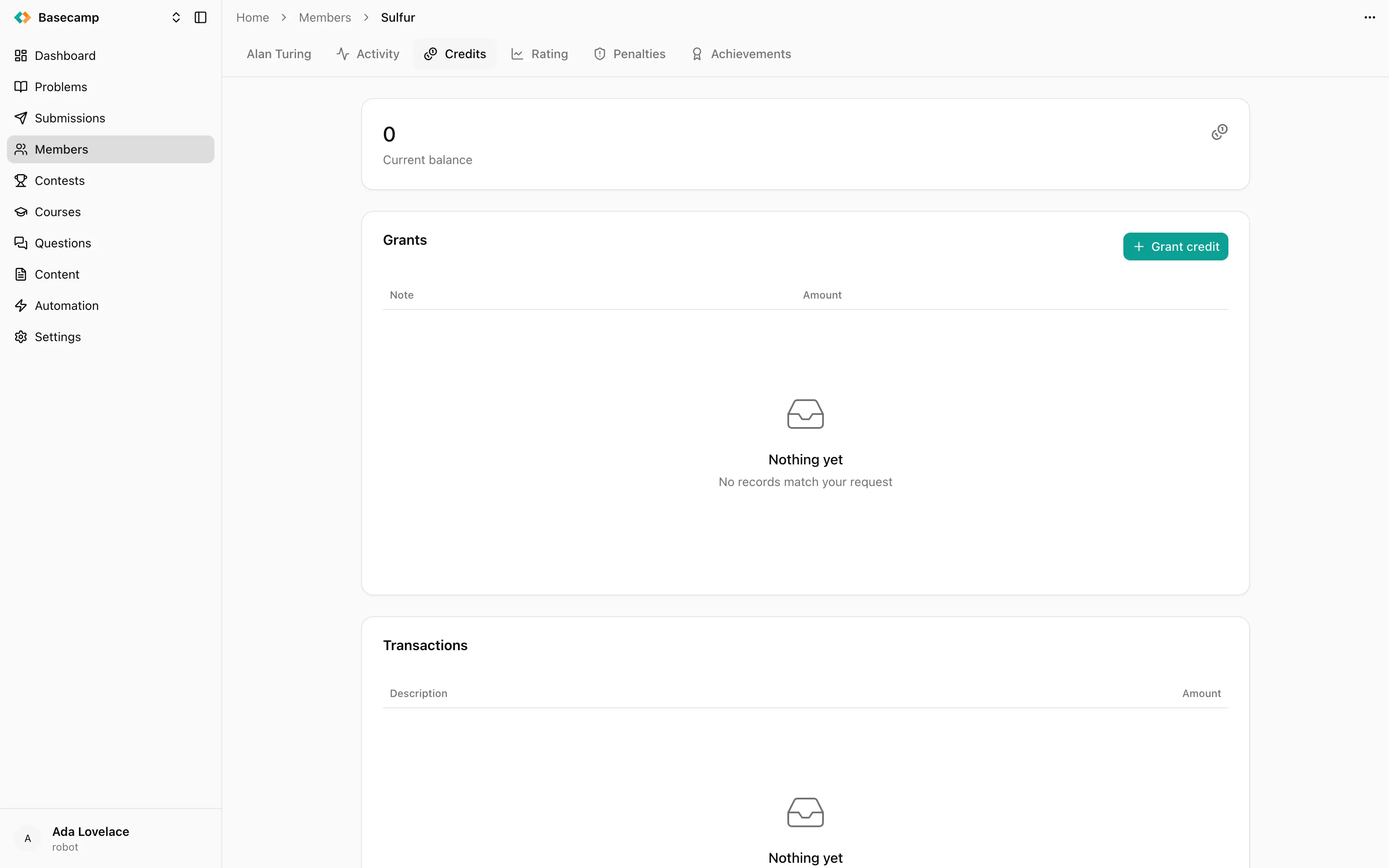1389x868 pixels.
Task: Click the 'No records match your request' text
Action: click(x=805, y=482)
